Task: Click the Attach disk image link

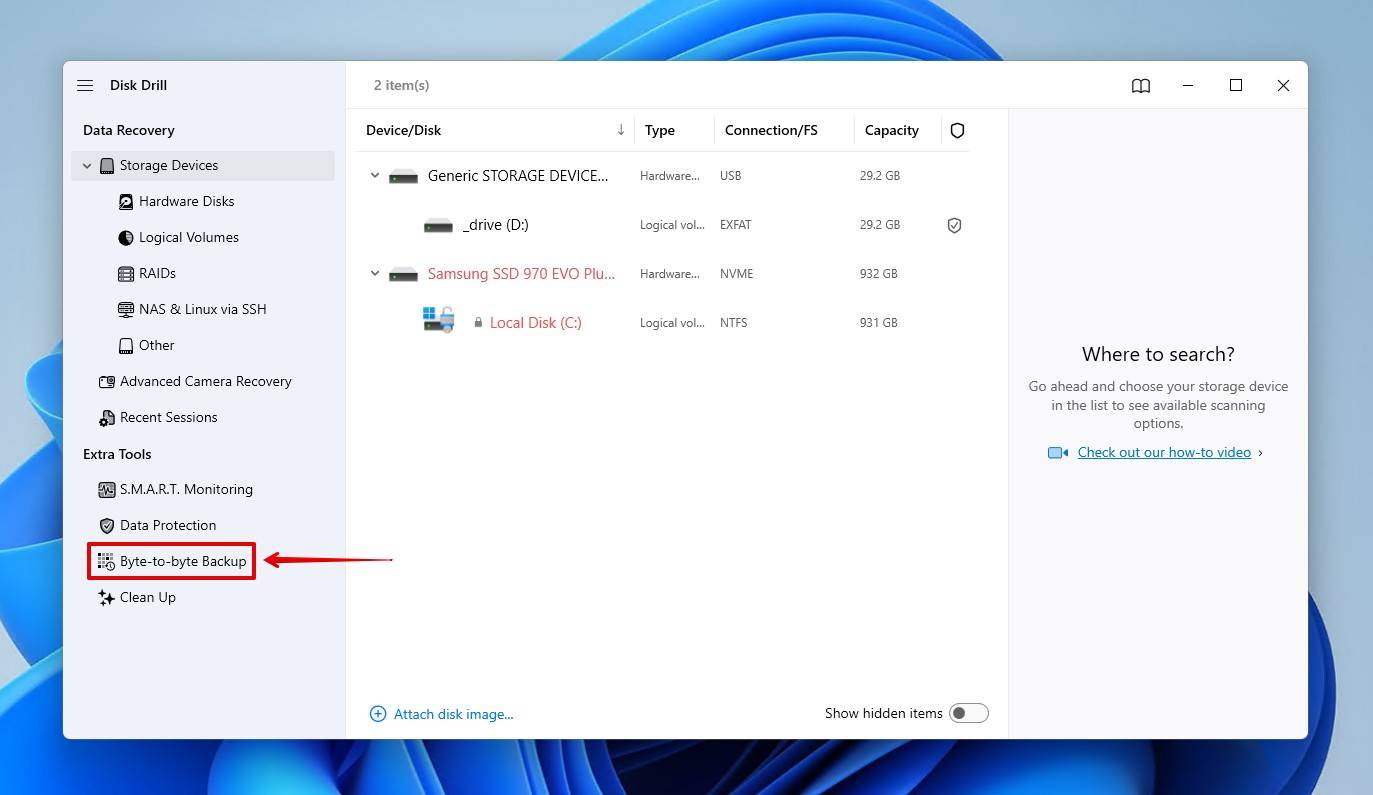Action: point(453,714)
